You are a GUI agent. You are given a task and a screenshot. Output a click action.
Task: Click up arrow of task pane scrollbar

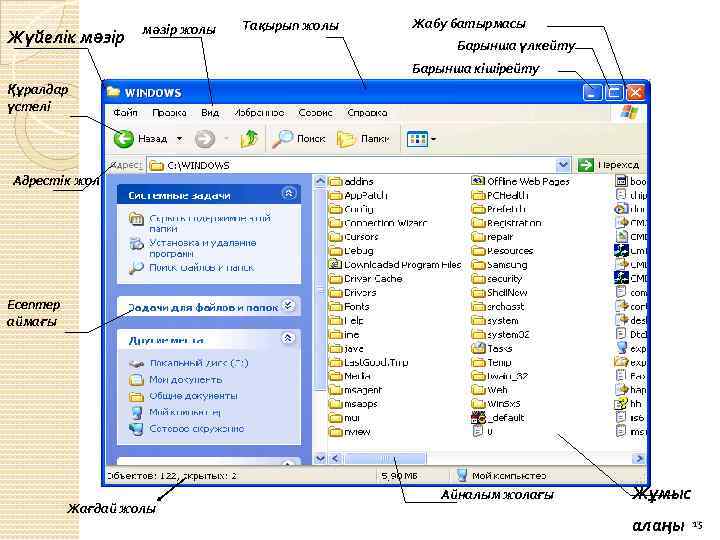point(320,181)
